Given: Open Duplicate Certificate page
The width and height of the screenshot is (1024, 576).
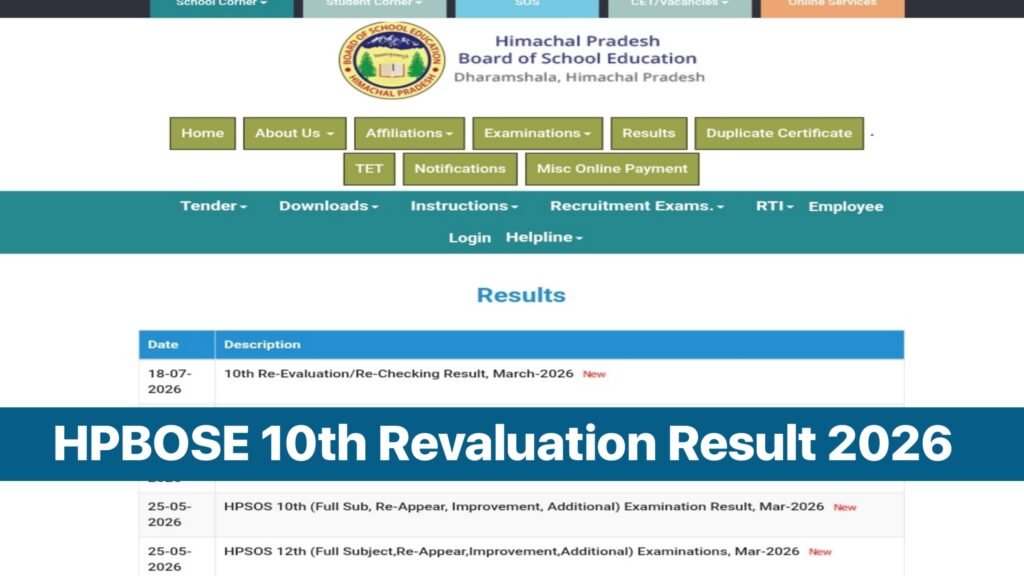Looking at the screenshot, I should pyautogui.click(x=779, y=133).
